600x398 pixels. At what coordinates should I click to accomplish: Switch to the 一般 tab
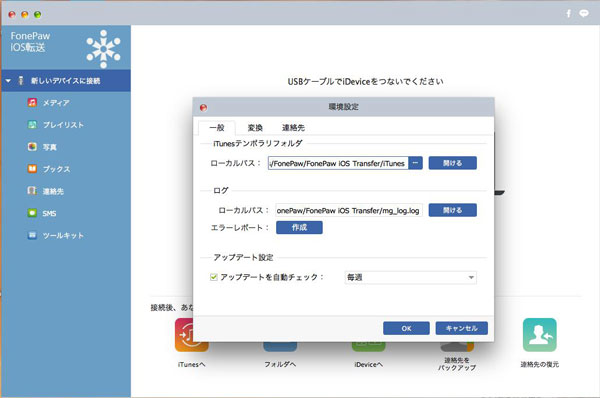click(x=217, y=128)
